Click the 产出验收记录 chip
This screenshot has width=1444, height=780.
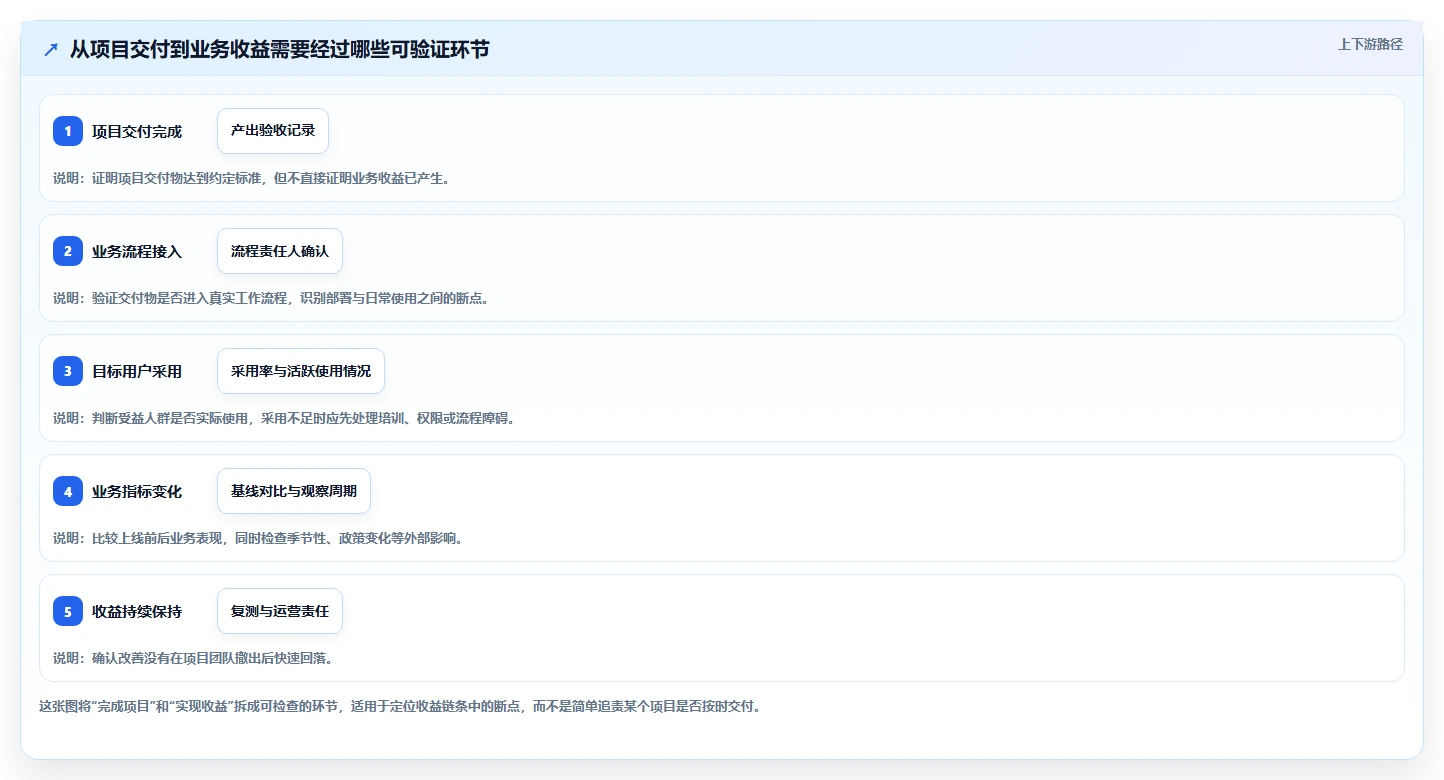coord(273,131)
